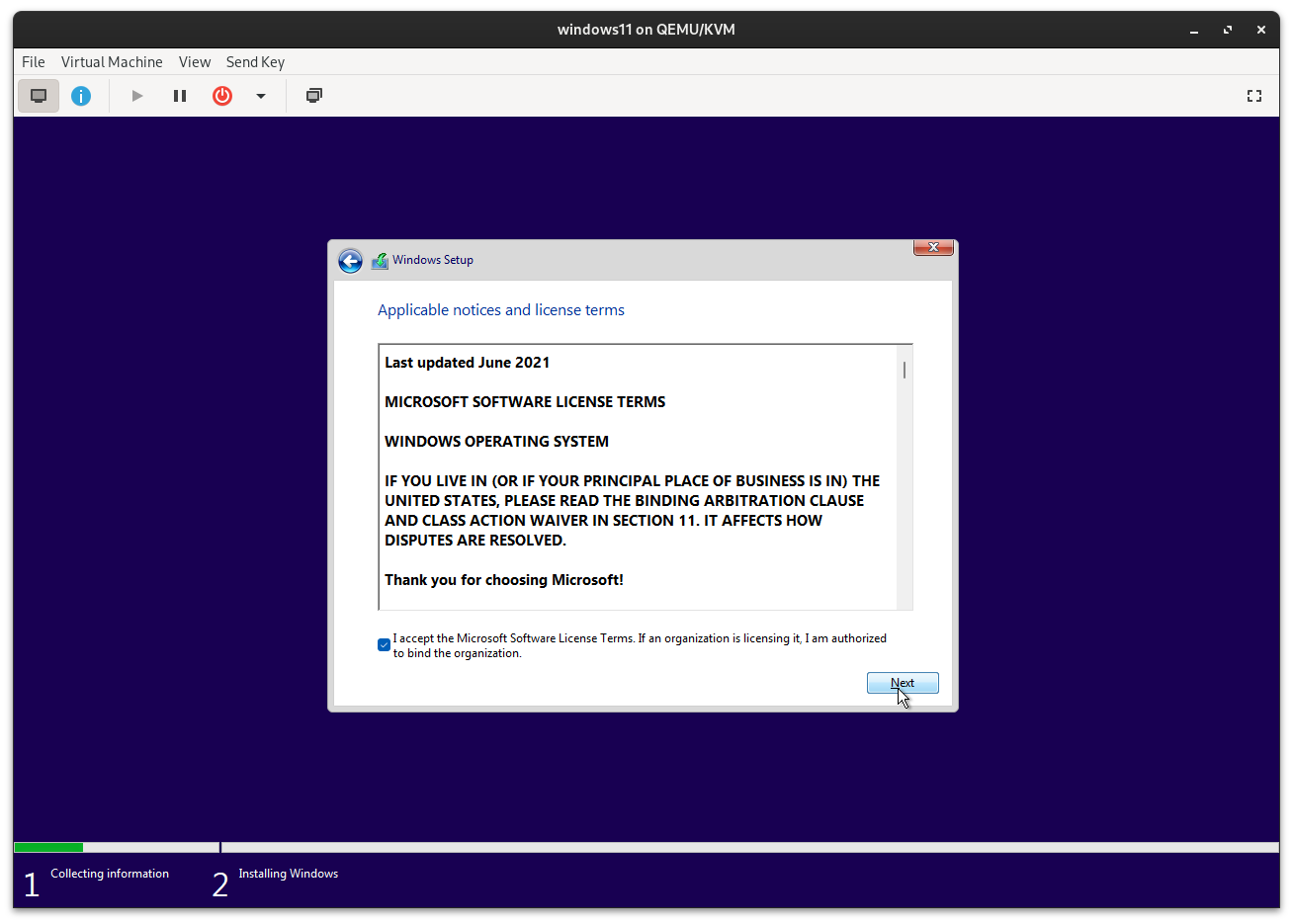Viewport: 1293px width, 924px height.
Task: Open the Send Key menu
Action: (x=255, y=61)
